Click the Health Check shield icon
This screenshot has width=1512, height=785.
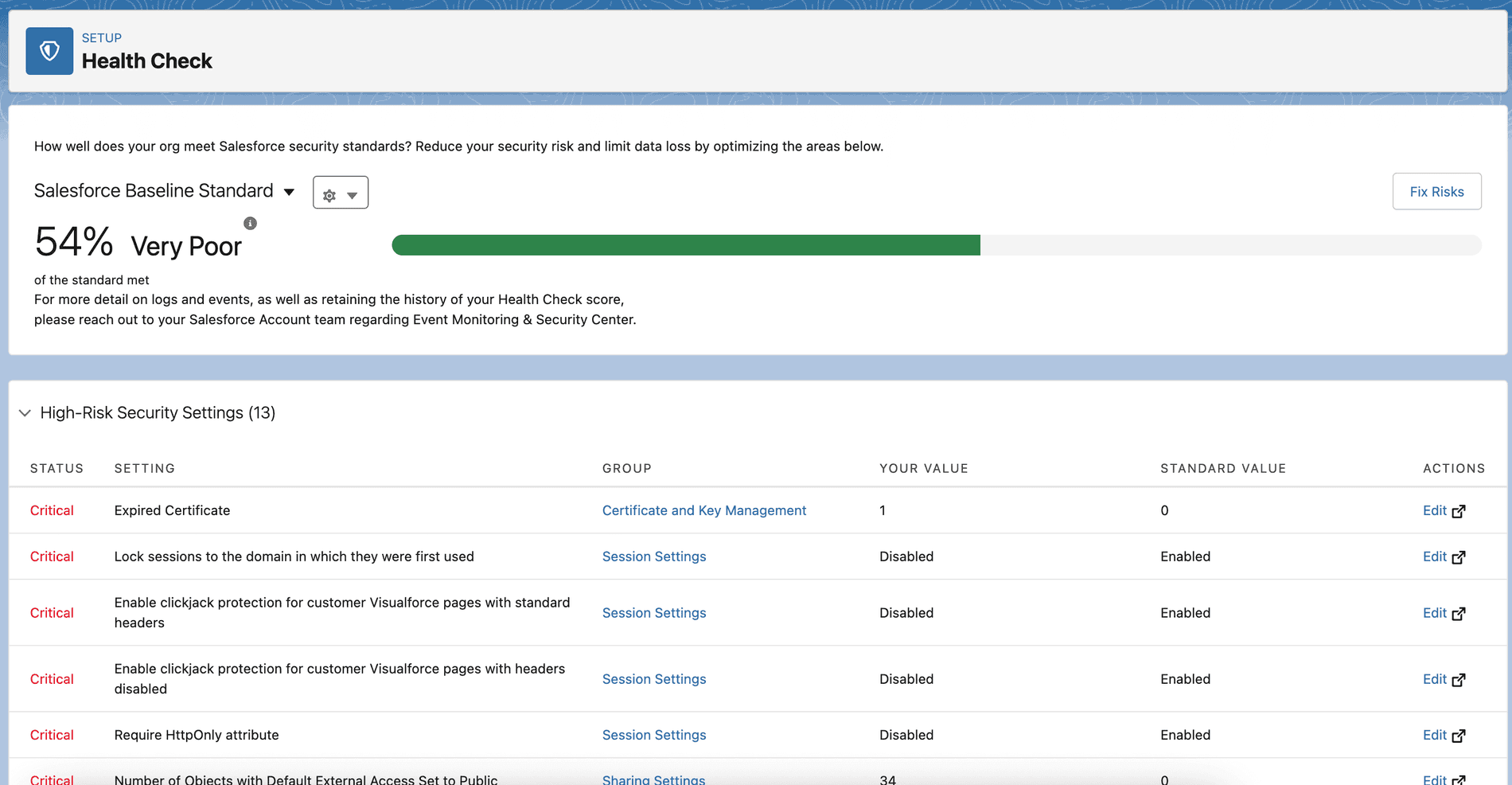tap(49, 51)
